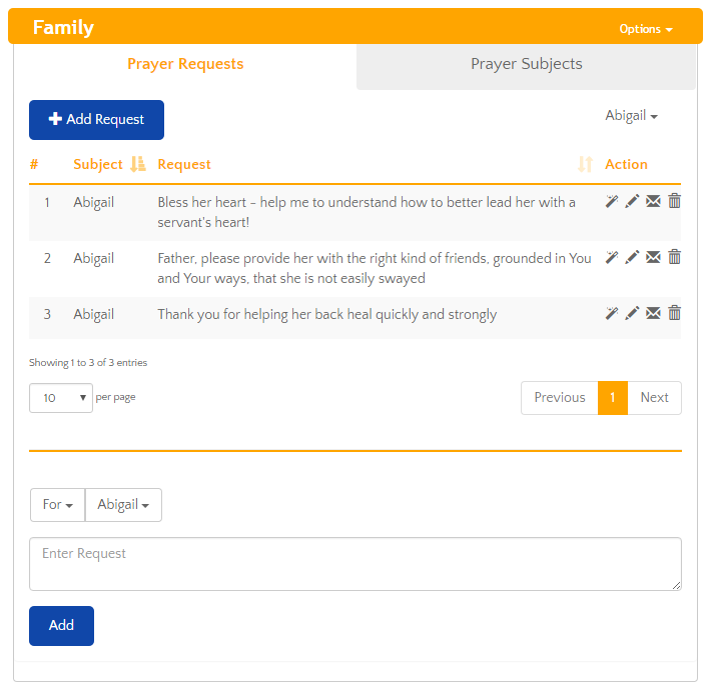Select 'Father, please provide her' request text
Screen dimensions: 712x690
(374, 268)
